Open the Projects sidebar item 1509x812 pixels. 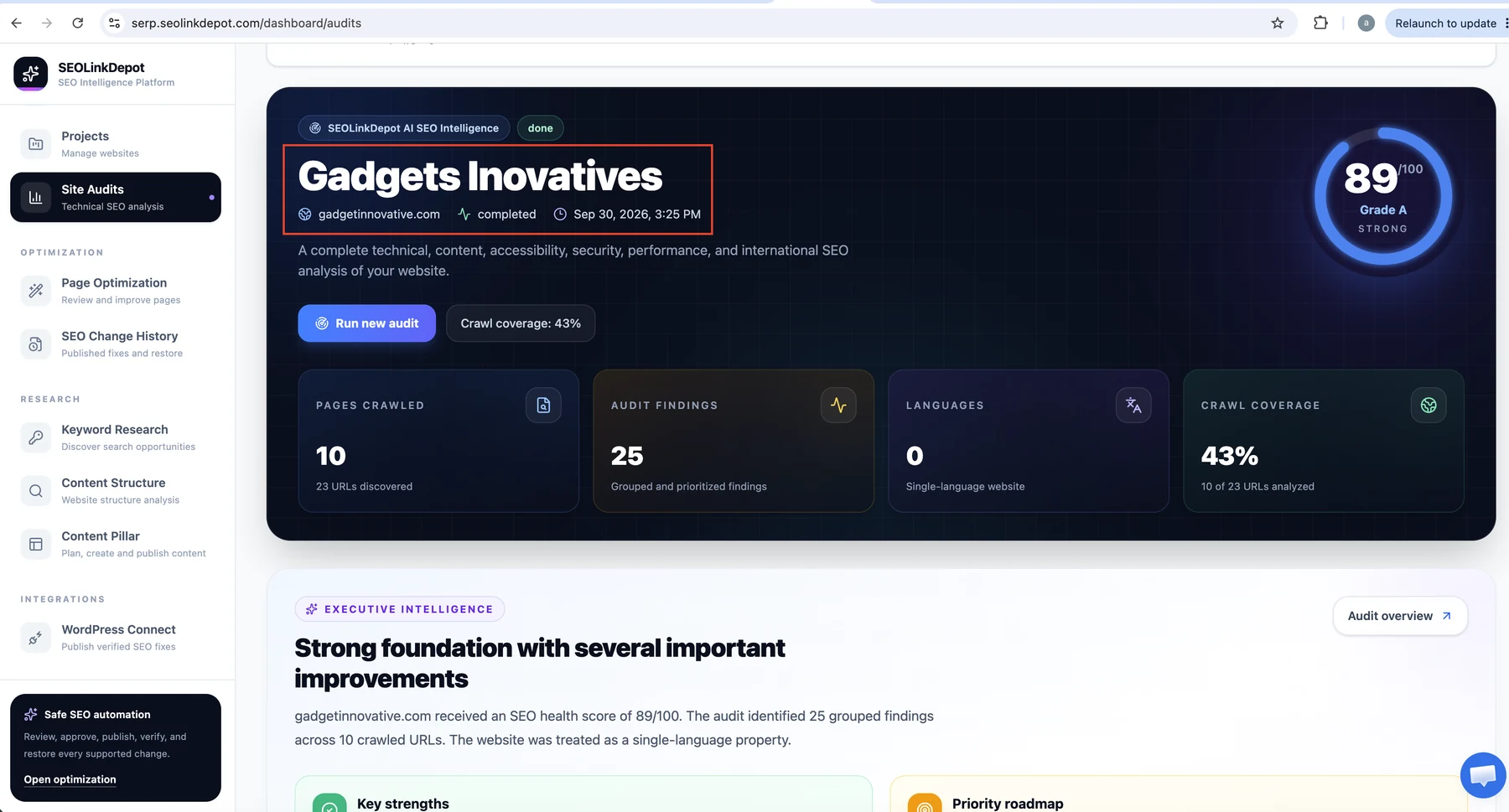point(116,144)
